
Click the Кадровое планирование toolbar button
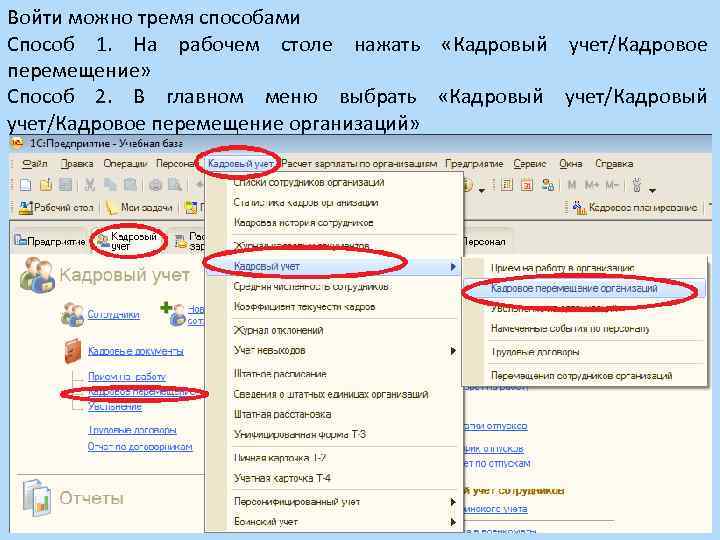point(635,208)
